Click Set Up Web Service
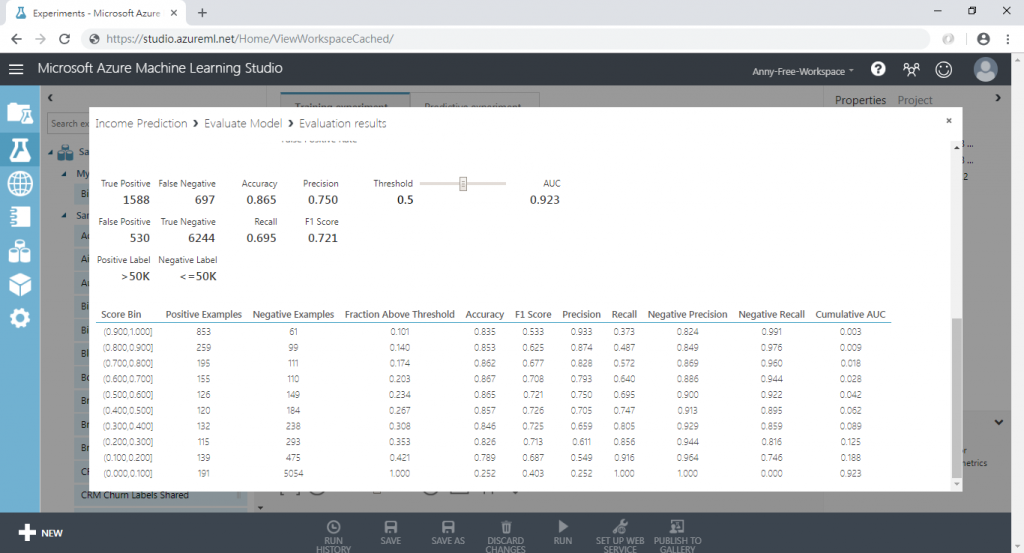1024x553 pixels. point(620,537)
